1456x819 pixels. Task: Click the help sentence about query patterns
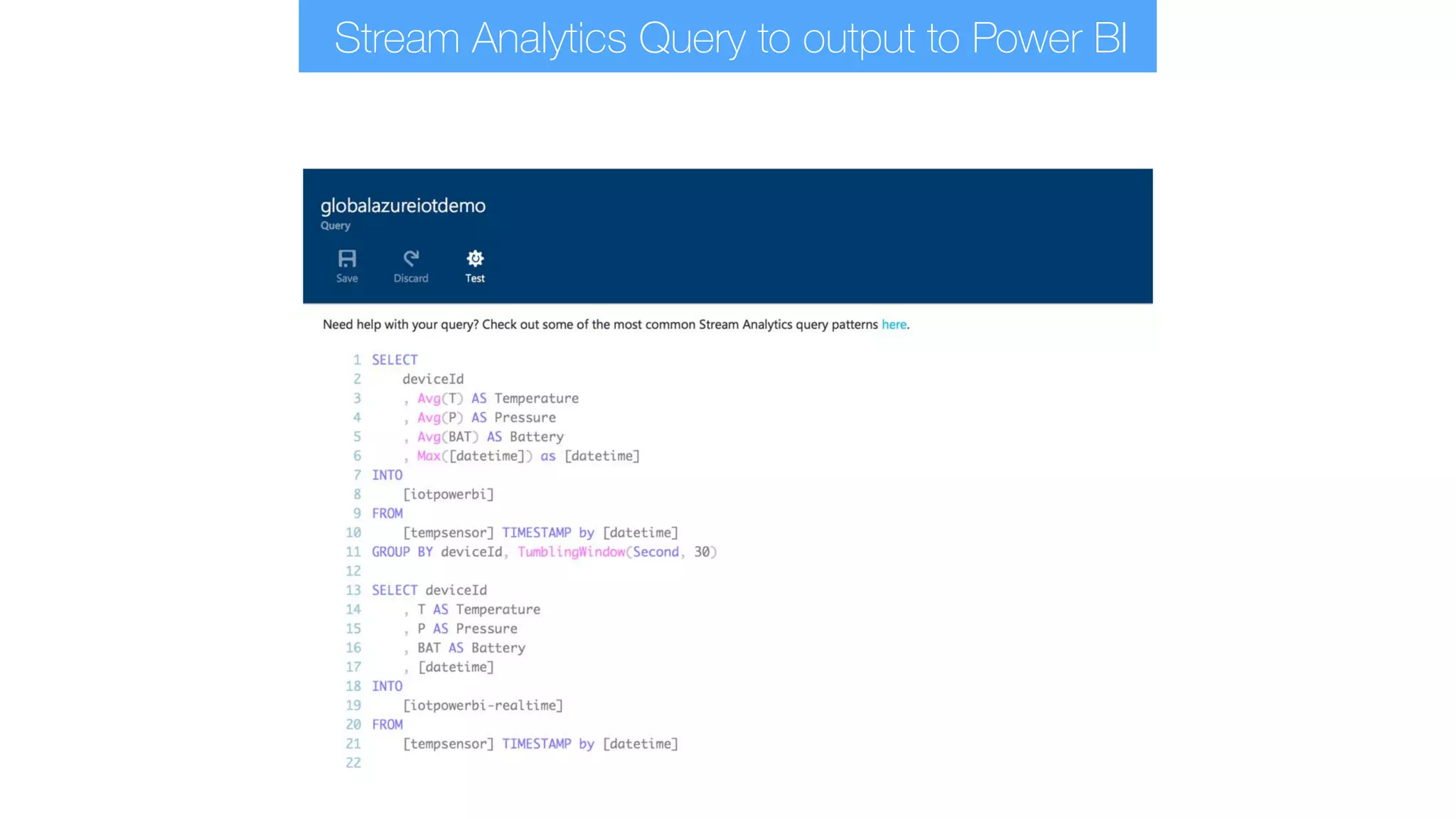616,324
